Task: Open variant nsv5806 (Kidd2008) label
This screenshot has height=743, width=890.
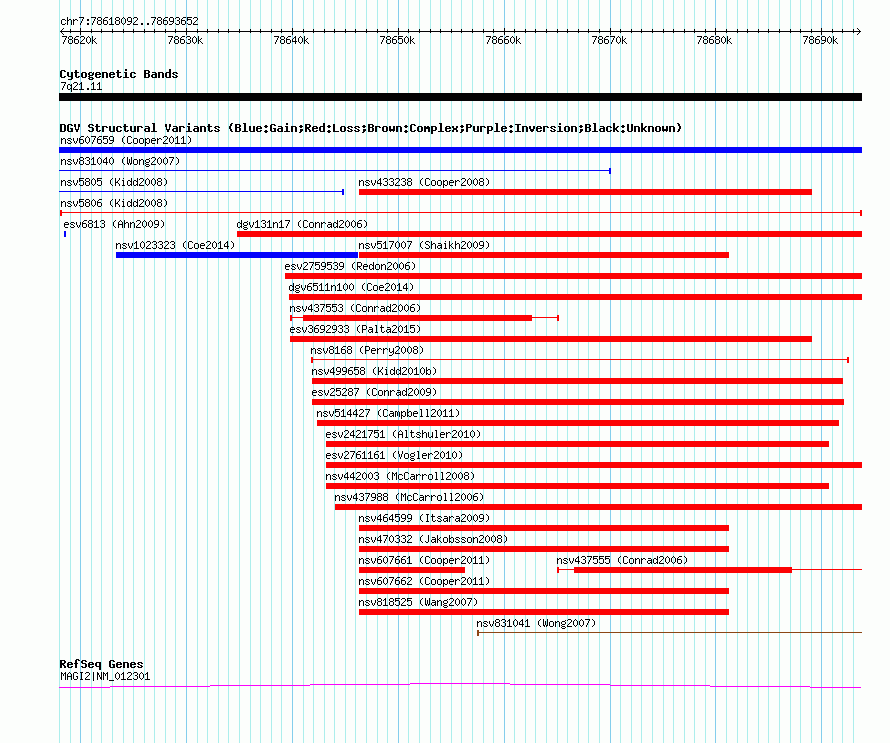Action: pos(114,203)
